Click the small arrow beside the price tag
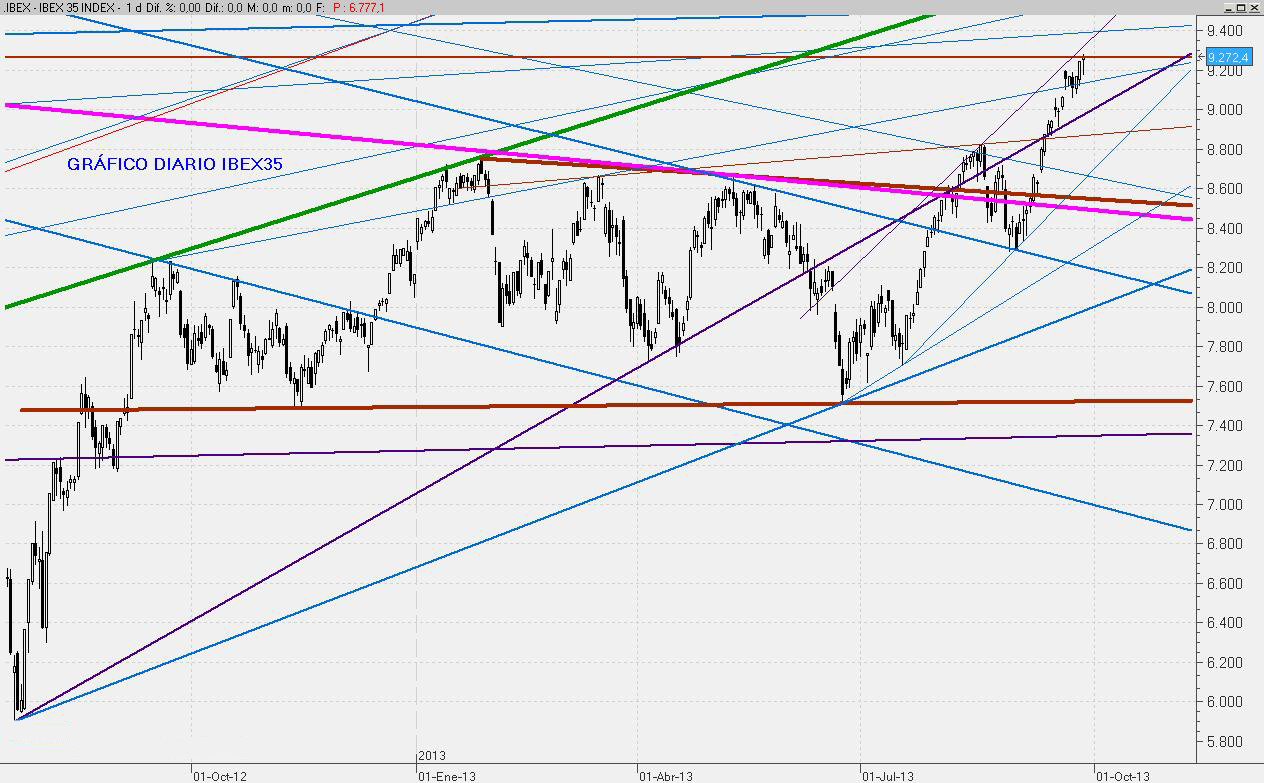Viewport: 1264px width, 783px height. click(1201, 57)
